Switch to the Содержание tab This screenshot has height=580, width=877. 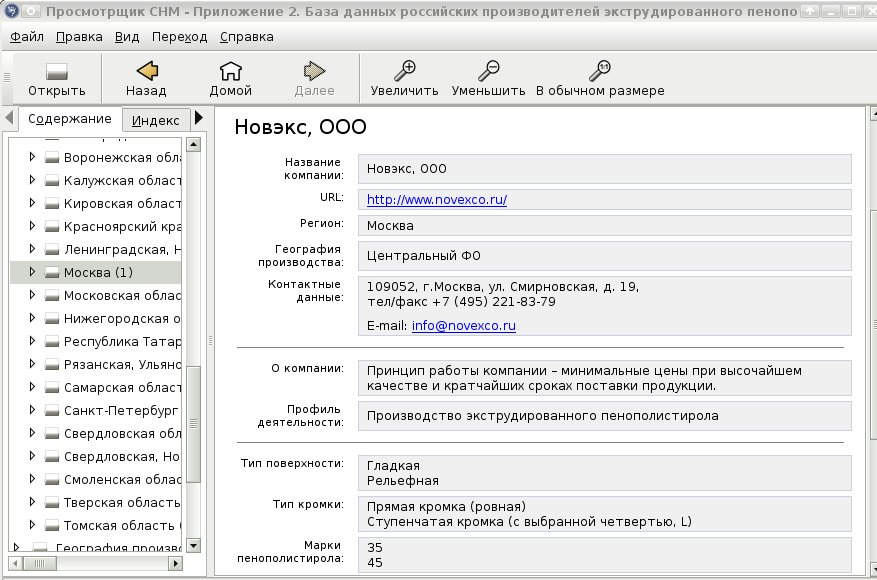pyautogui.click(x=70, y=119)
